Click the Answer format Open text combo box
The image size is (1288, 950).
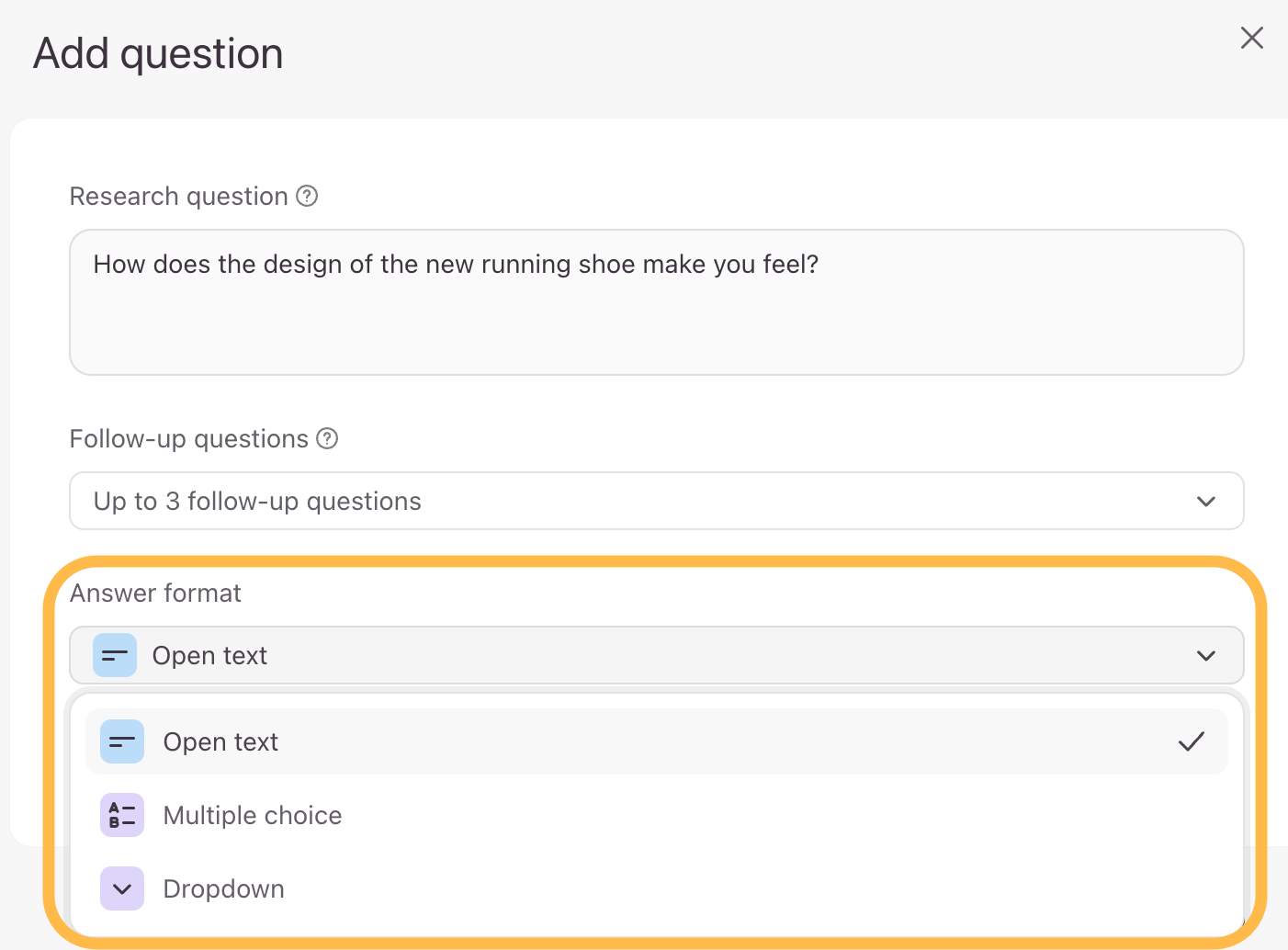point(657,655)
